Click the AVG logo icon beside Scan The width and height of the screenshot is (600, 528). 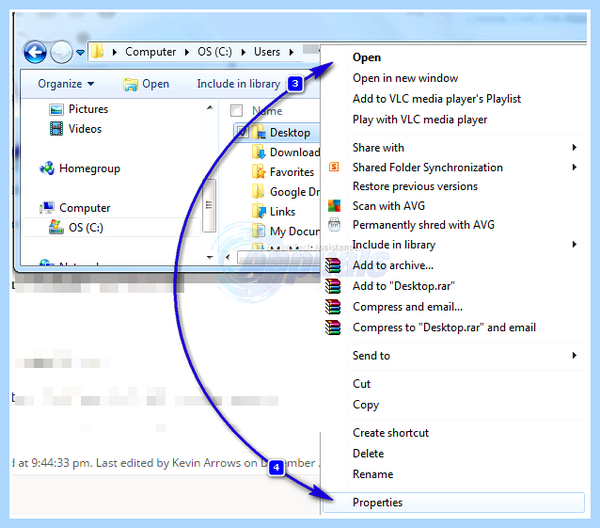pyautogui.click(x=334, y=205)
